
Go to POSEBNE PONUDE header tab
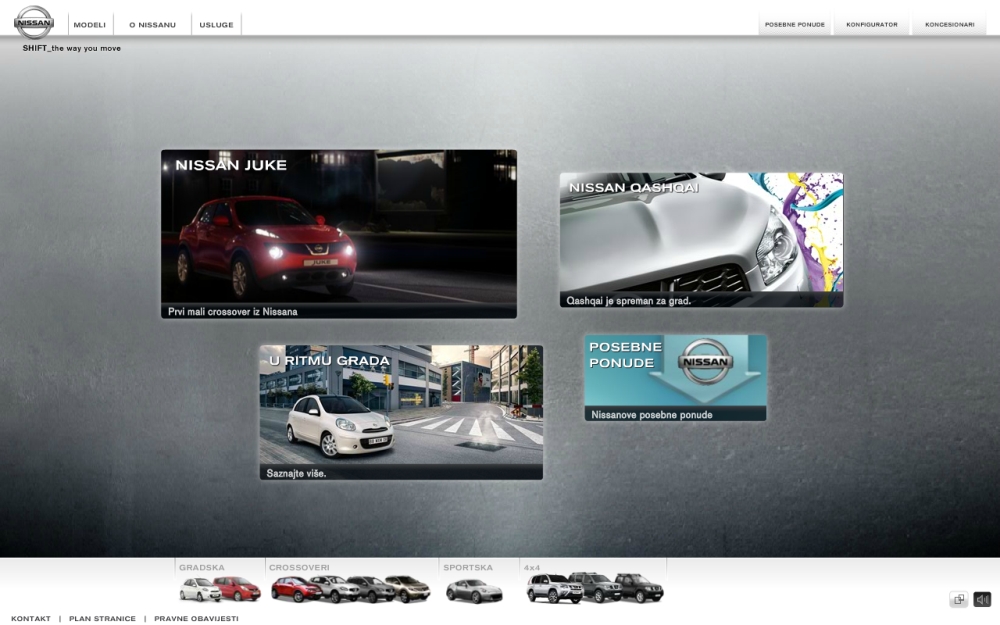point(795,24)
